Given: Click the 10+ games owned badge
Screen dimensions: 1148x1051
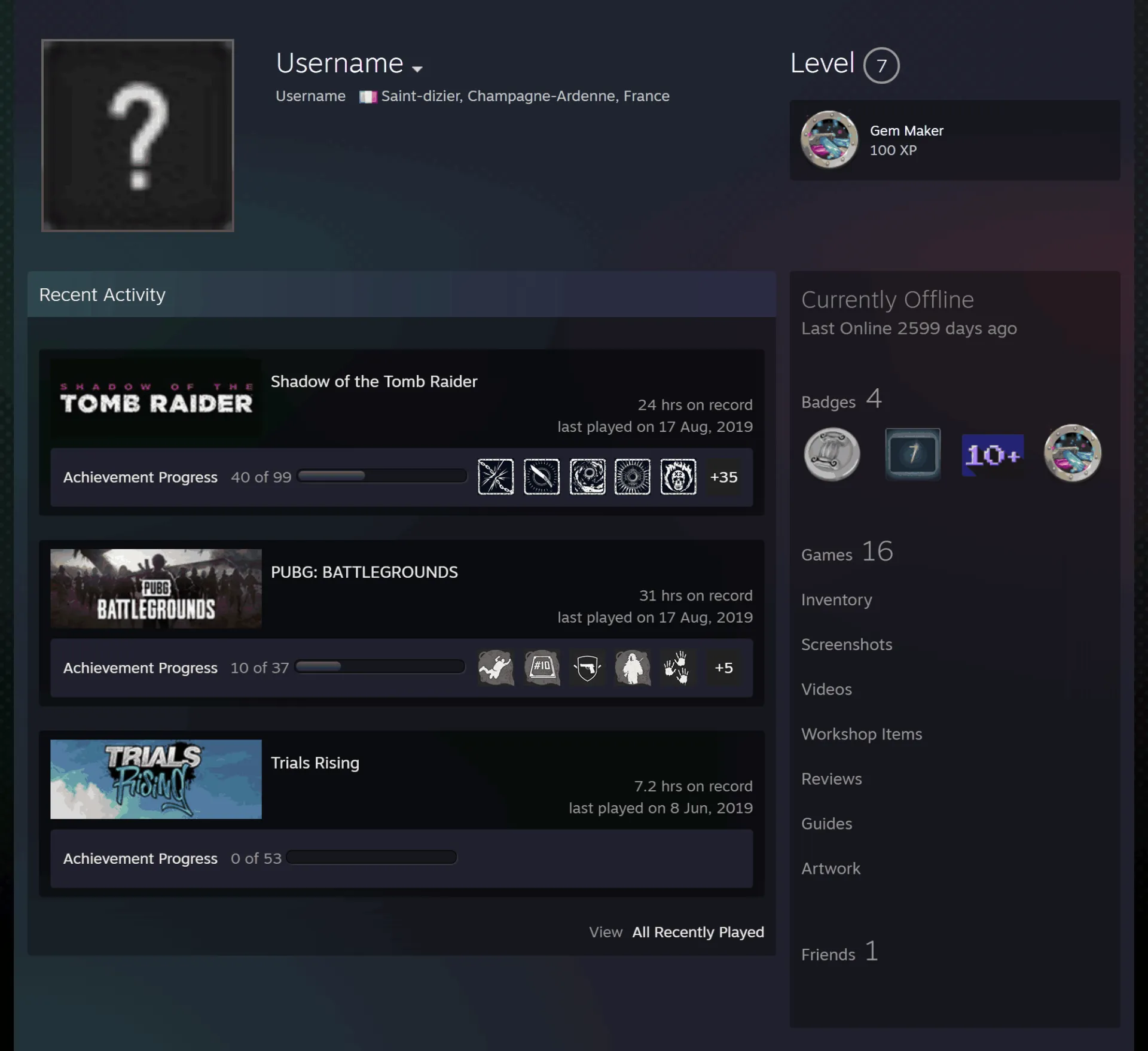Looking at the screenshot, I should pyautogui.click(x=993, y=455).
